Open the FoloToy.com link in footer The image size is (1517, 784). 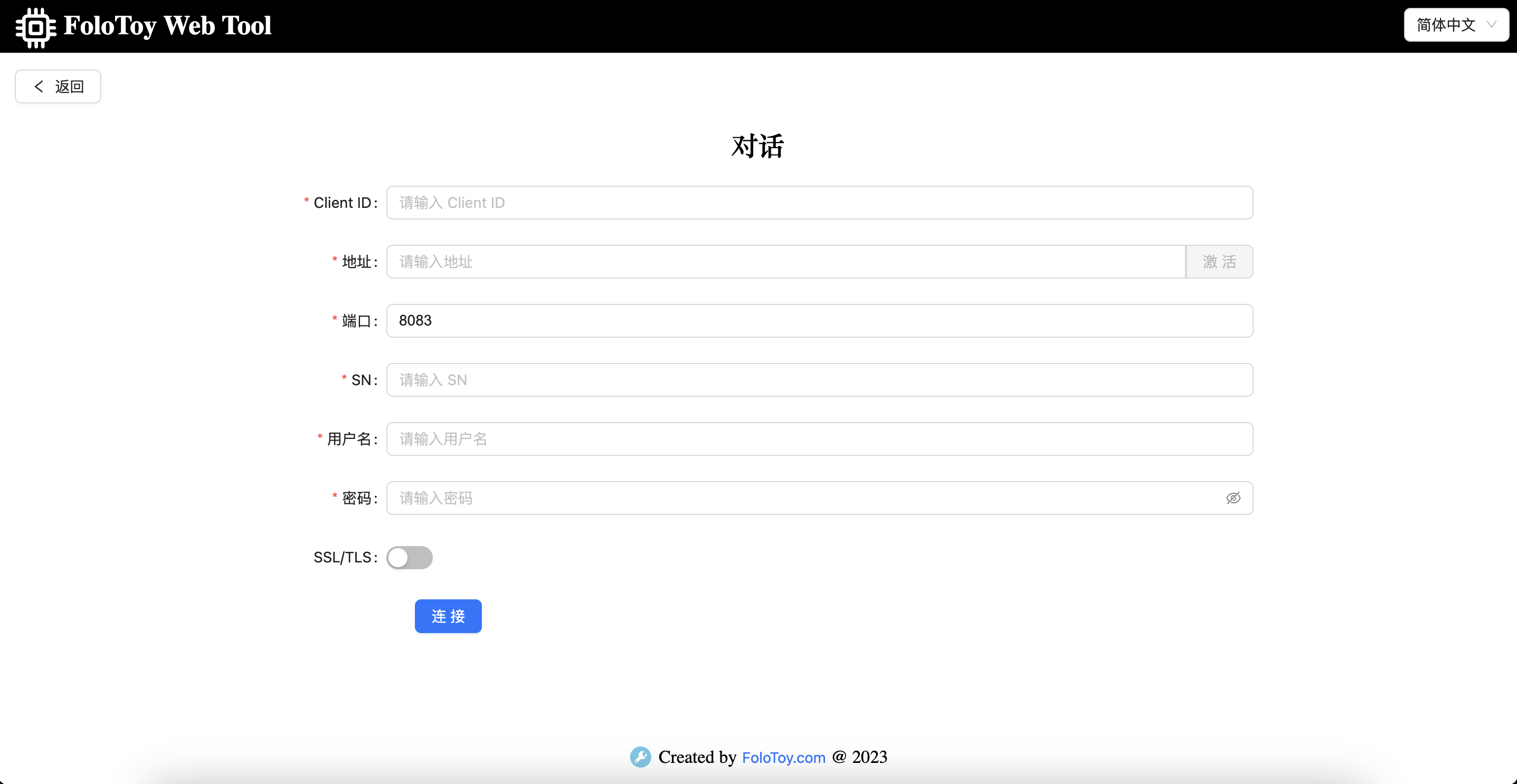(783, 757)
